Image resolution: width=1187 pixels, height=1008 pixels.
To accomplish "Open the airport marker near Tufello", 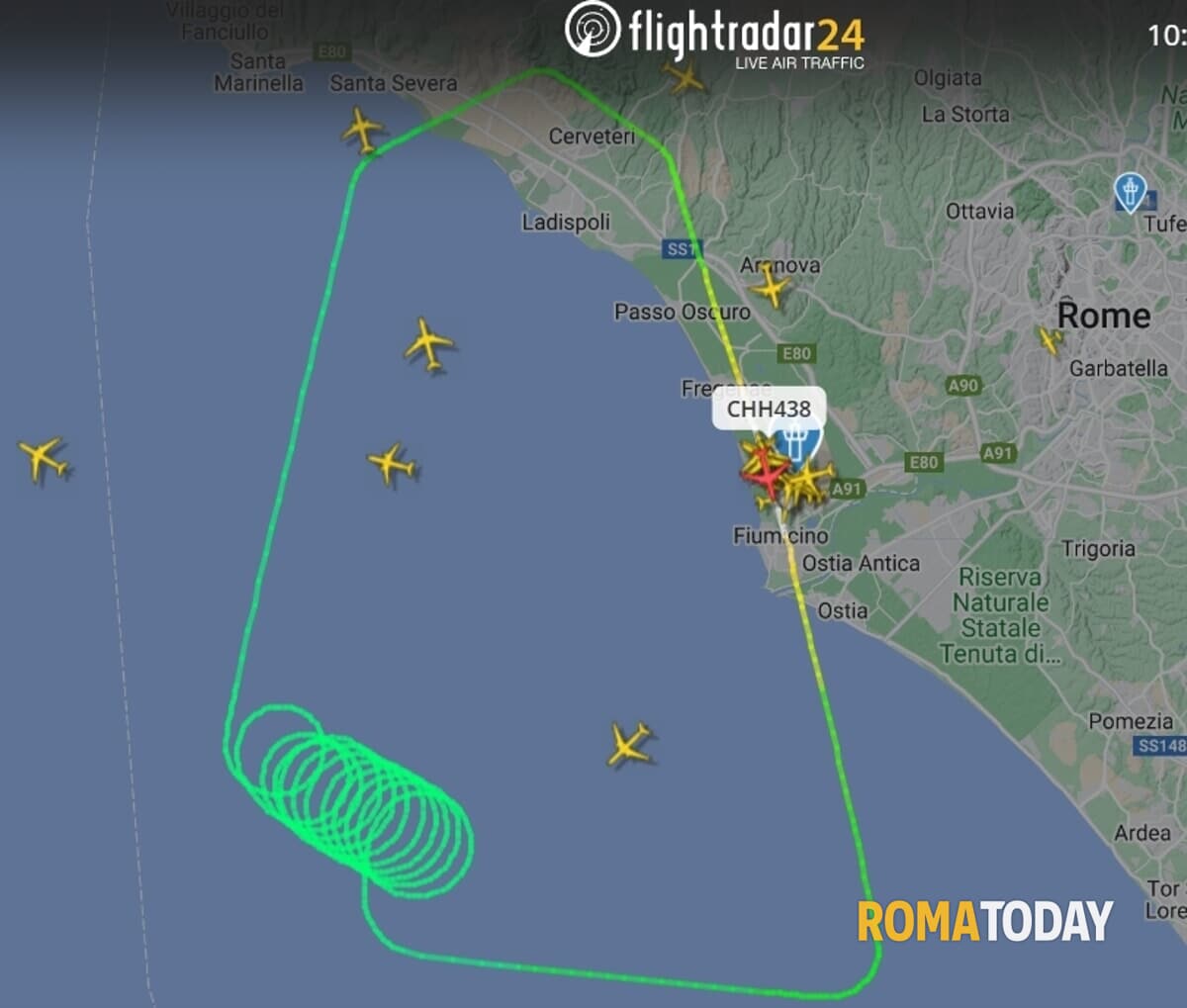I will [x=1130, y=192].
